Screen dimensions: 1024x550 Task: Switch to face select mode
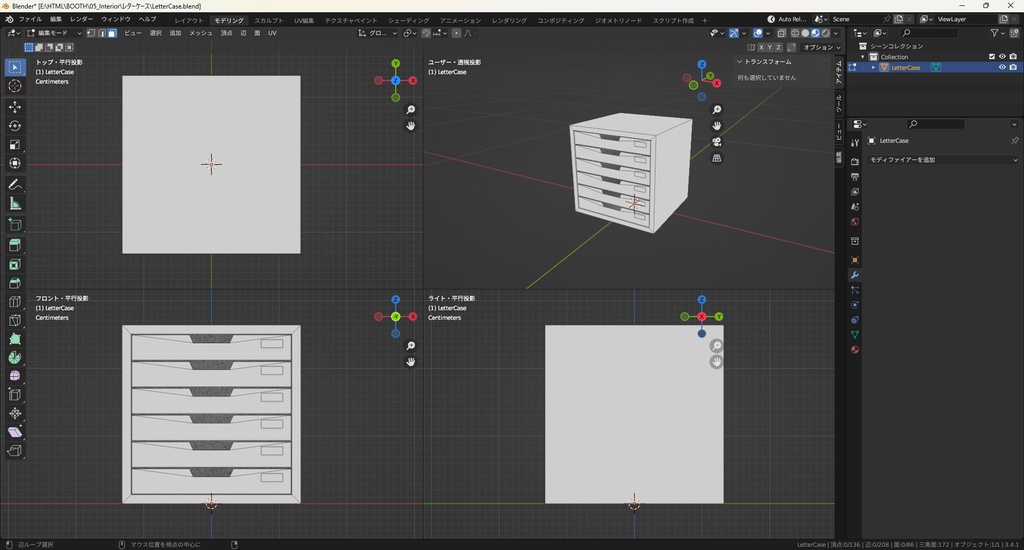tap(112, 33)
